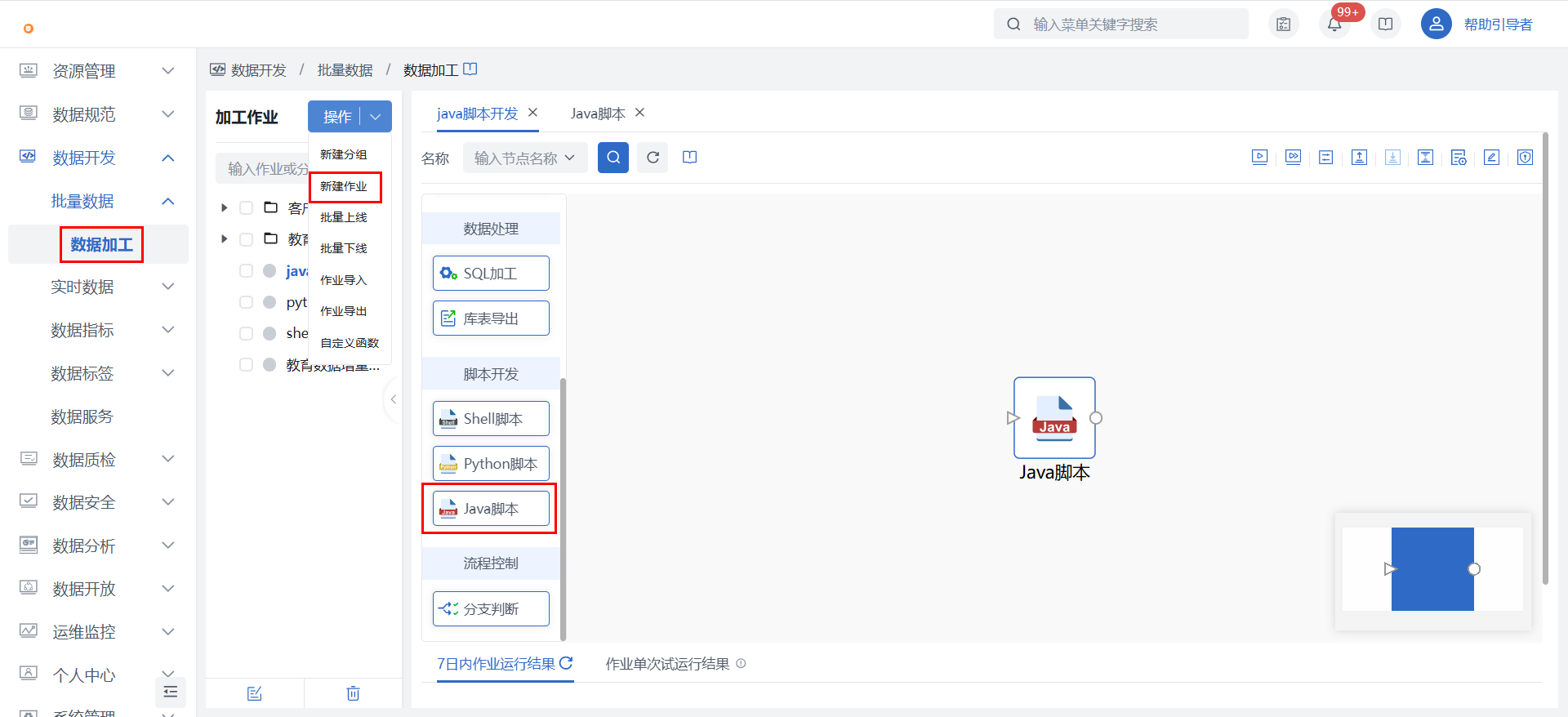Check the pyt job checkbox
The height and width of the screenshot is (717, 1568).
246,302
